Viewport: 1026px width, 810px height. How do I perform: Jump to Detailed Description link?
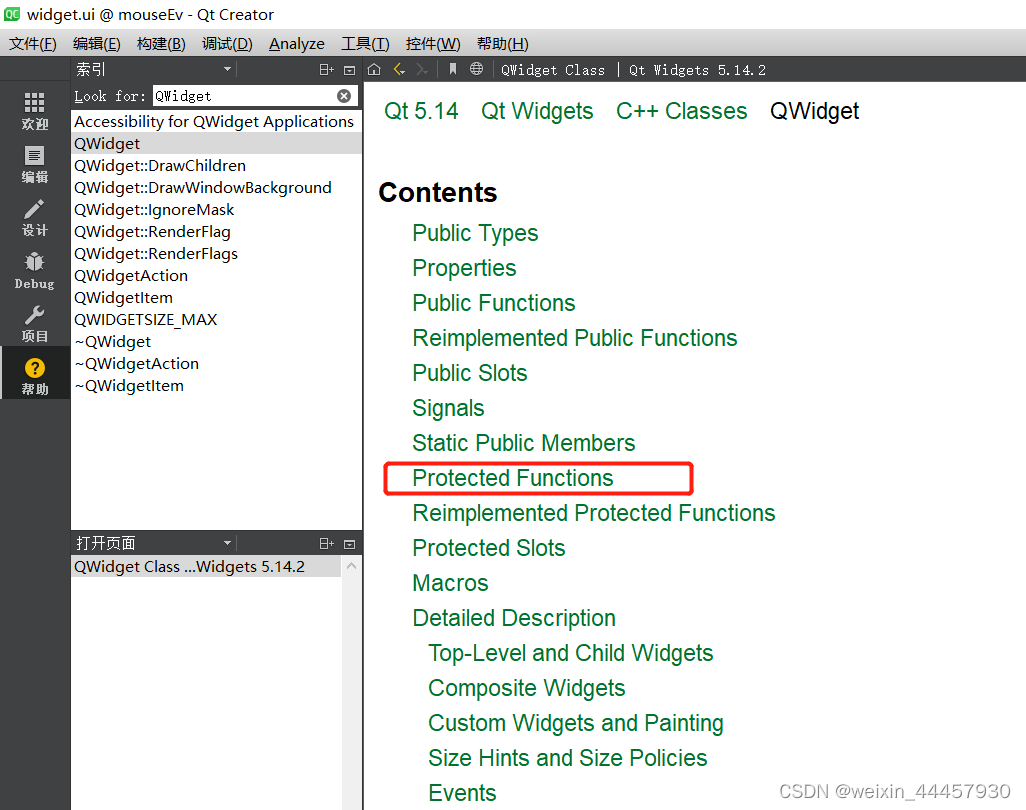point(514,618)
